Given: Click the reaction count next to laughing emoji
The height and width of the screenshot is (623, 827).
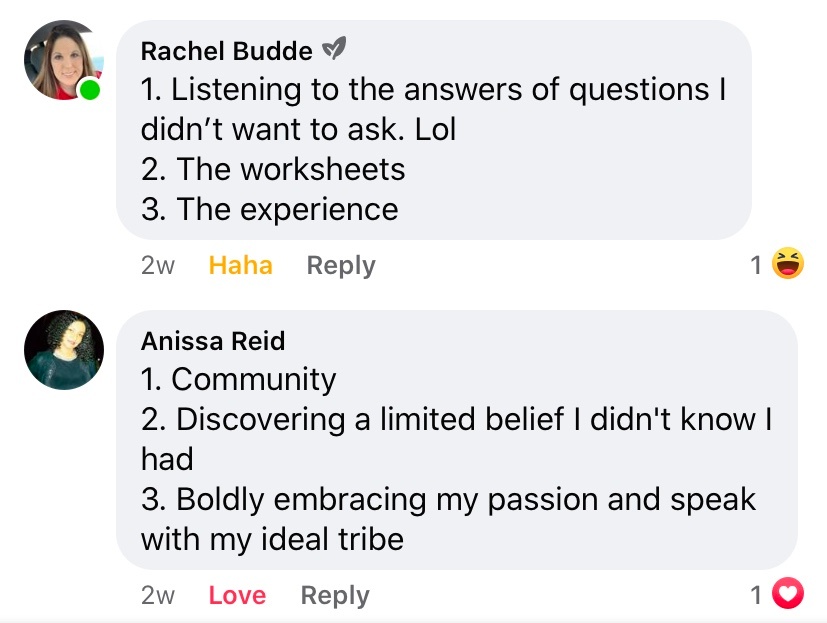Looking at the screenshot, I should click(756, 266).
